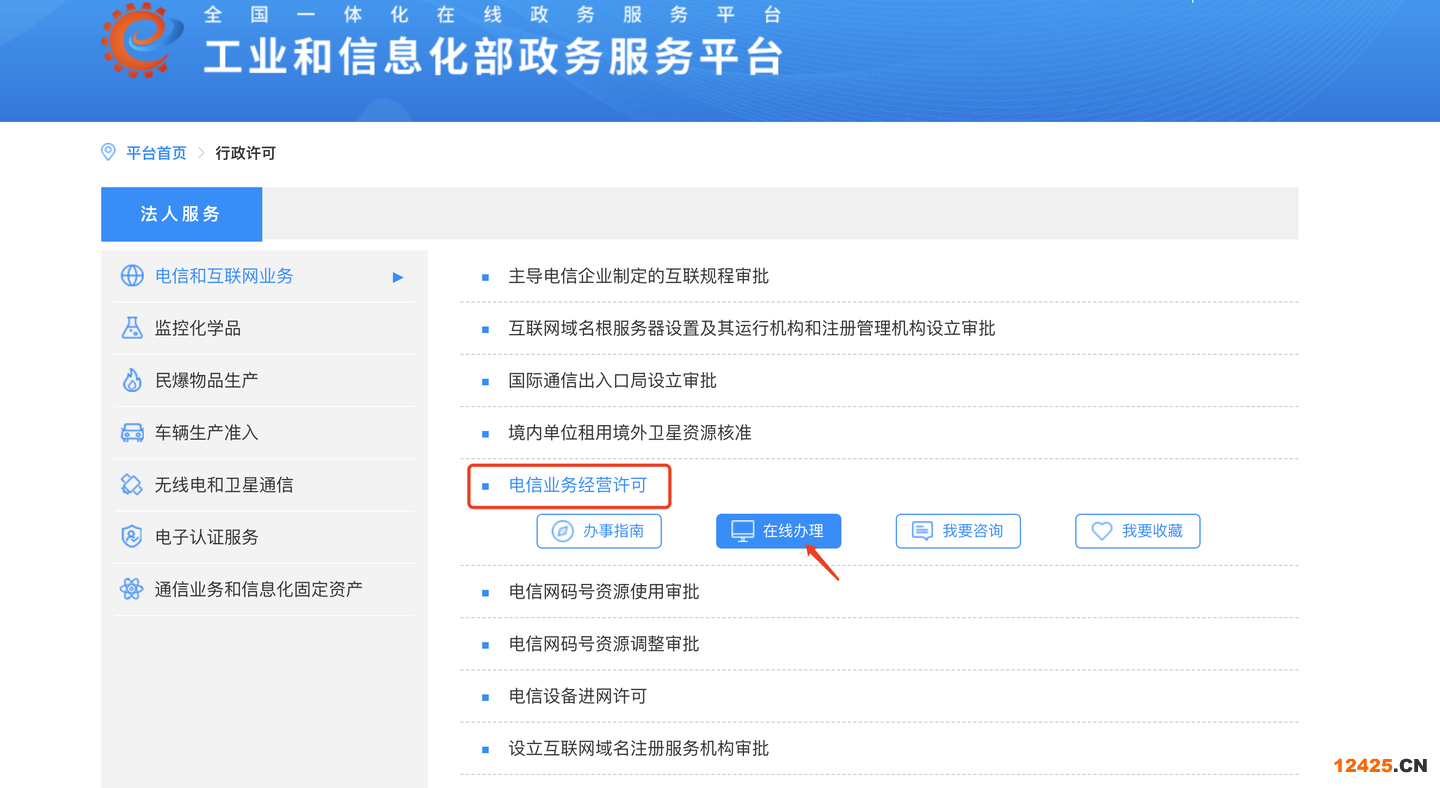This screenshot has width=1440, height=788.
Task: Open the 电信业务经营许可 item
Action: tap(578, 485)
